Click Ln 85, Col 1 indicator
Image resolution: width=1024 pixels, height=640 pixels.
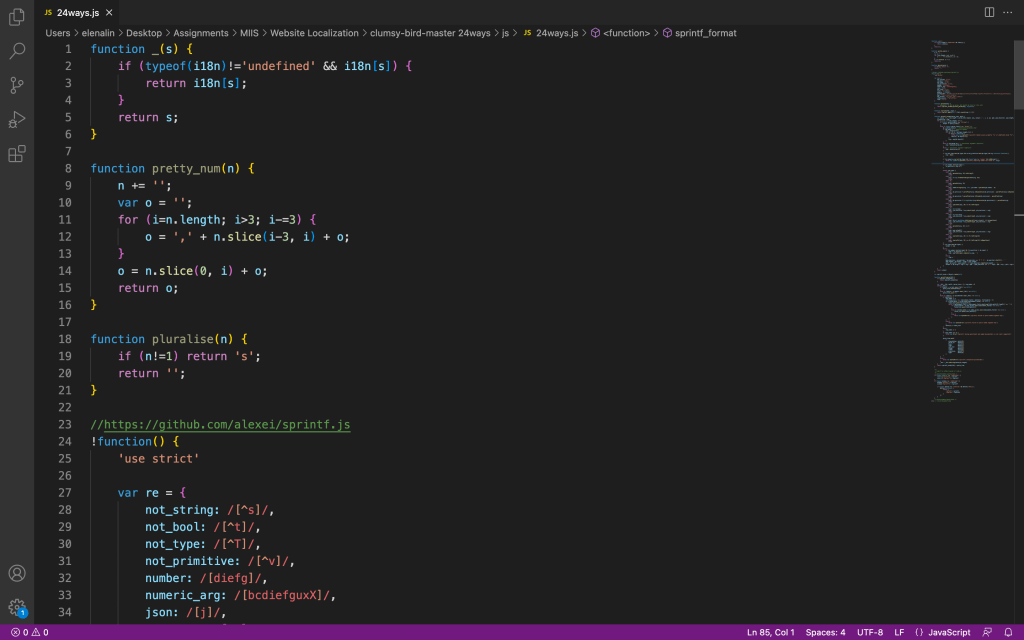coord(770,632)
